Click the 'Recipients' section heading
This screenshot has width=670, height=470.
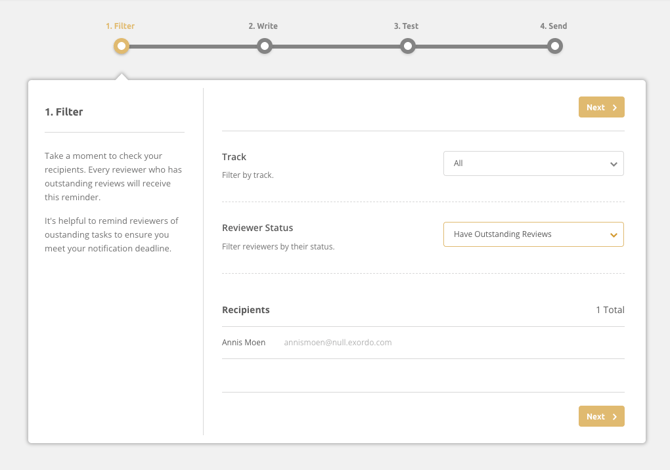coord(246,310)
